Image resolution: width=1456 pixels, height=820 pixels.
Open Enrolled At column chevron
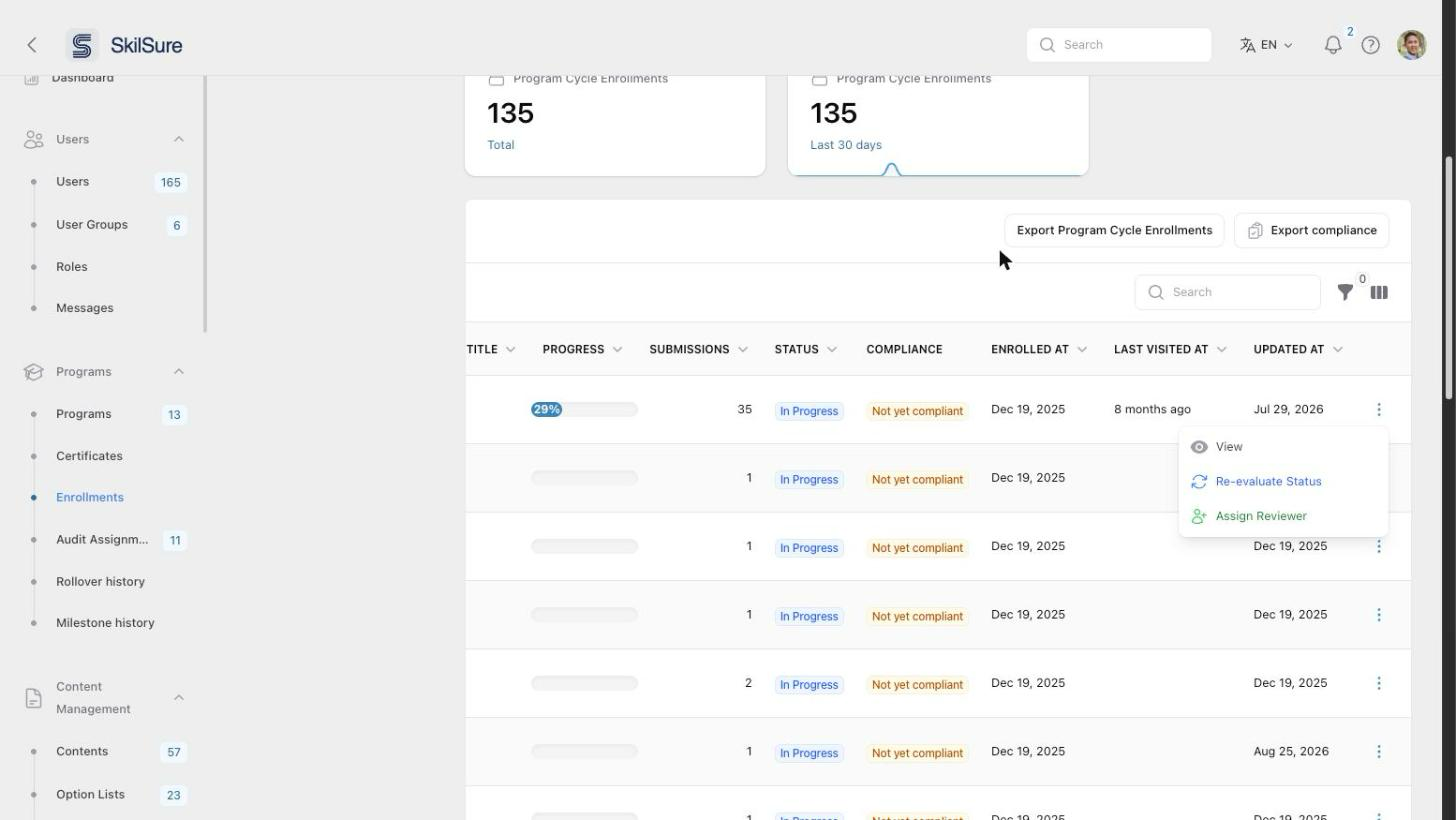pyautogui.click(x=1082, y=350)
